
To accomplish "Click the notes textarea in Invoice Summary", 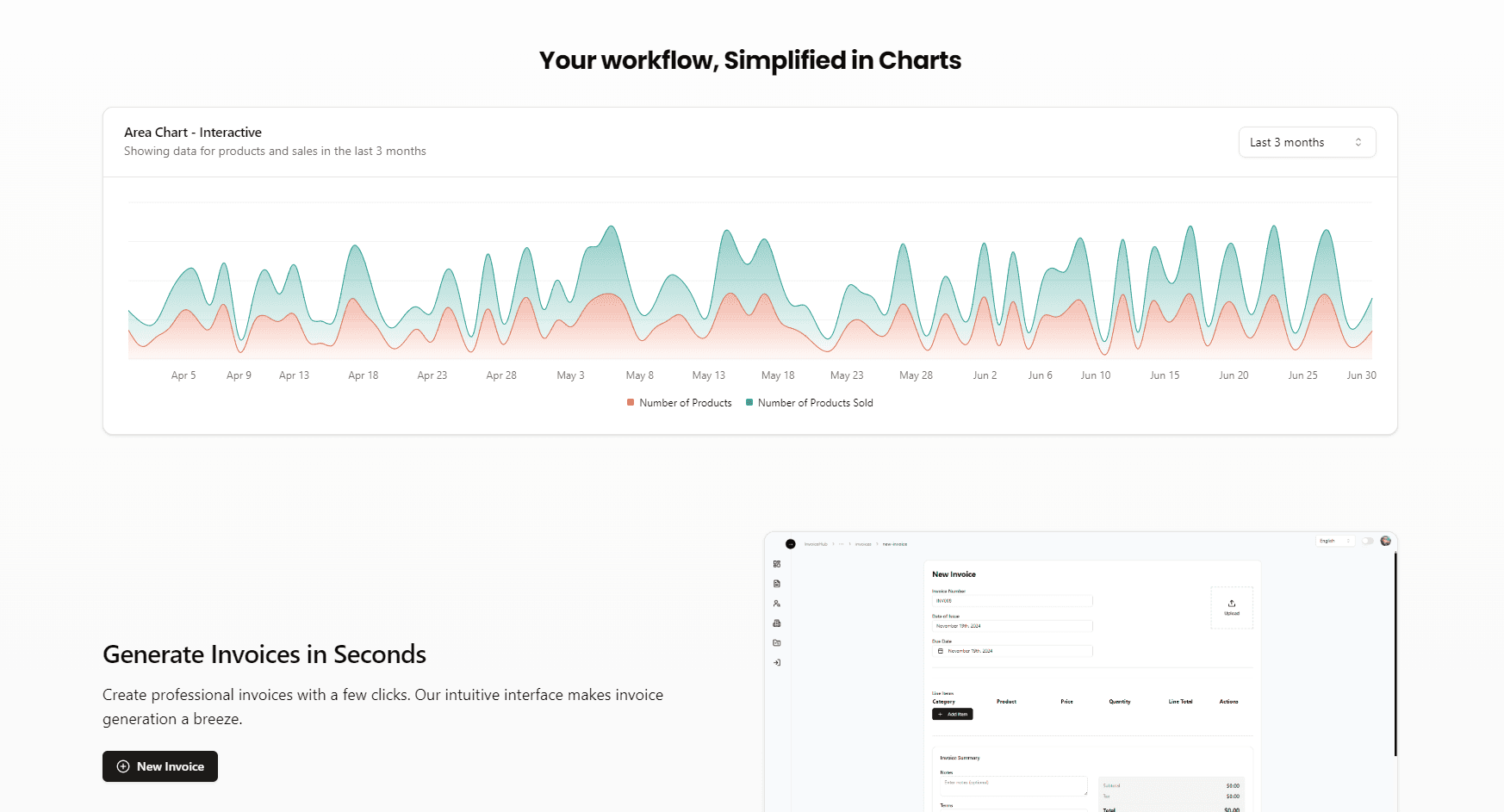I will pyautogui.click(x=1014, y=786).
